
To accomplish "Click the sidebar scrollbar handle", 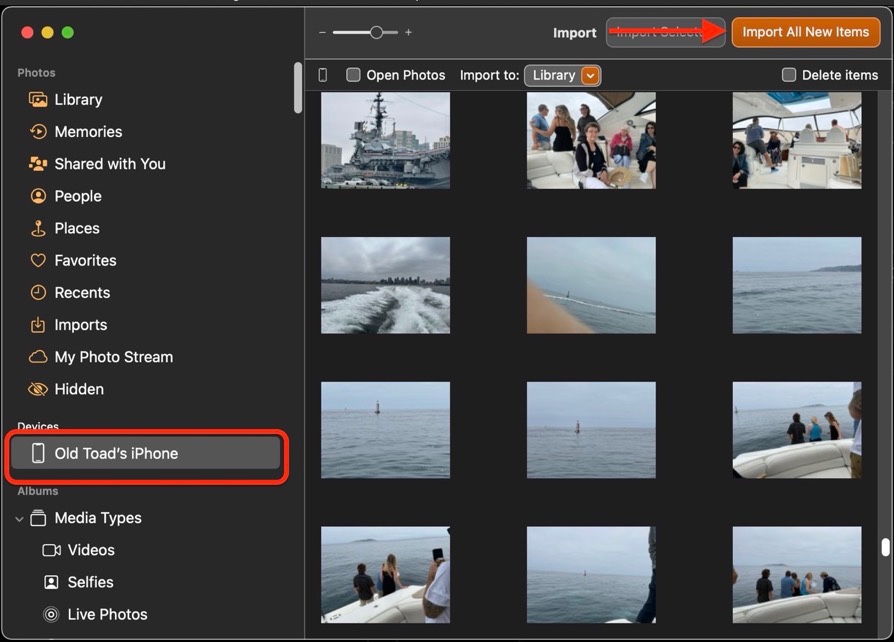I will point(298,87).
